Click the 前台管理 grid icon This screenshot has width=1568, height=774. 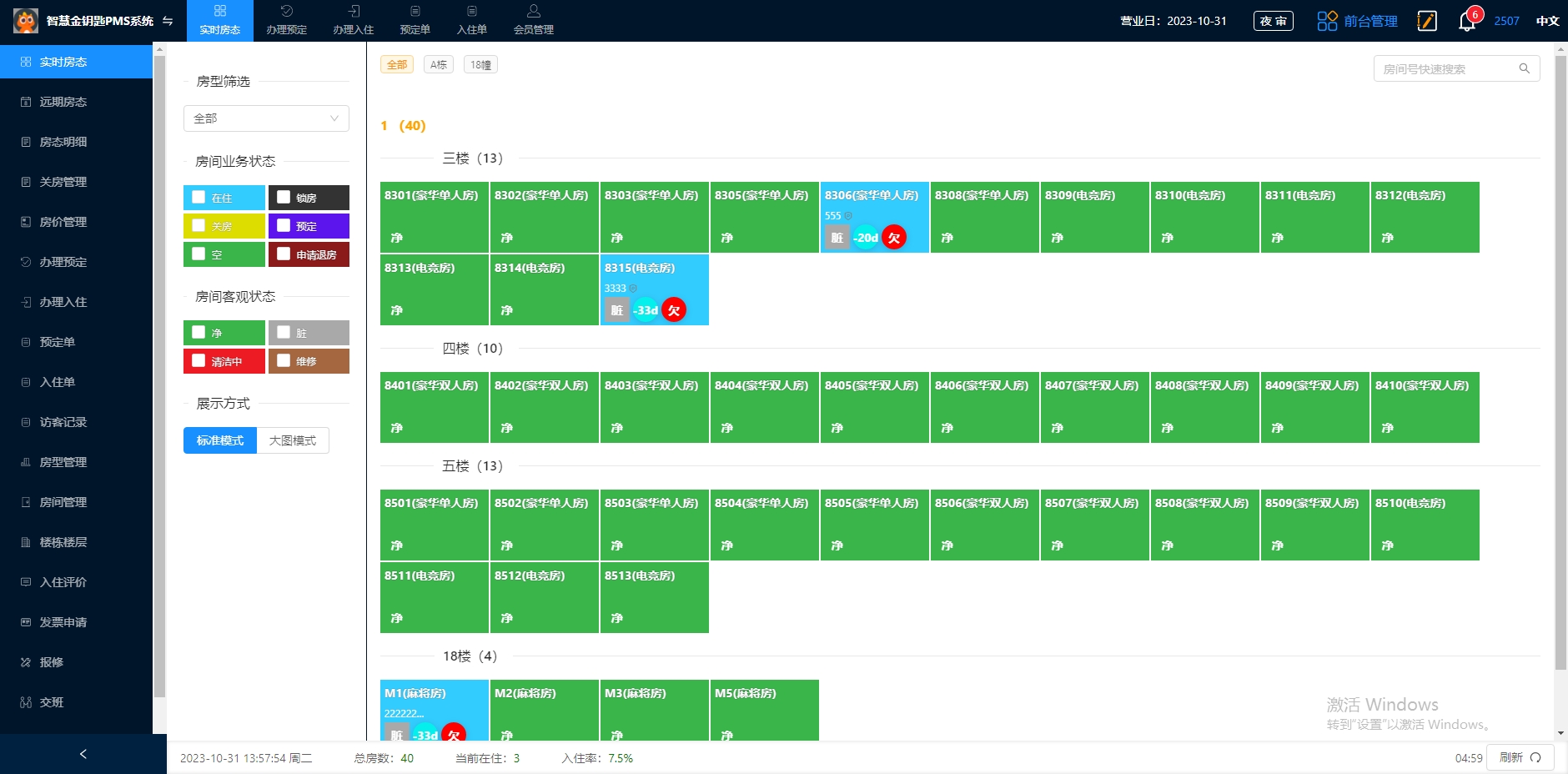[x=1327, y=21]
